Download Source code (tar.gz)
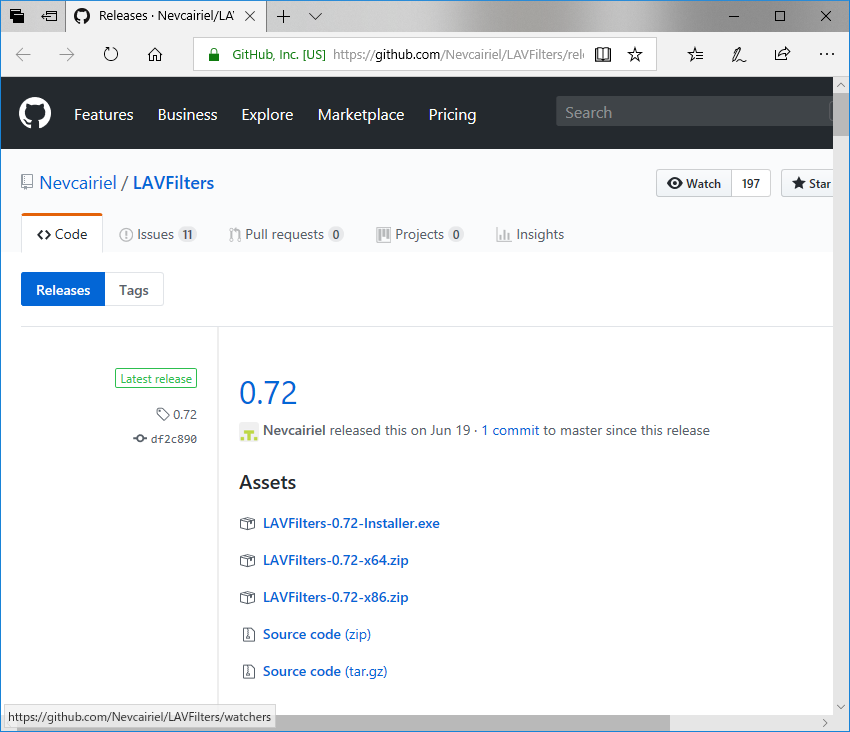Screen dimensions: 850x732 (x=325, y=671)
